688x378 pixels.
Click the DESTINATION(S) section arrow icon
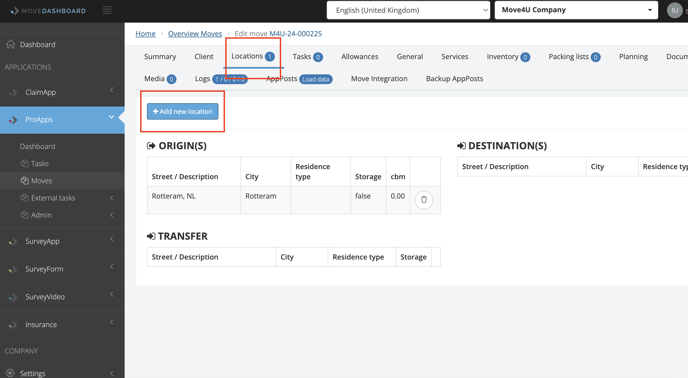(461, 146)
